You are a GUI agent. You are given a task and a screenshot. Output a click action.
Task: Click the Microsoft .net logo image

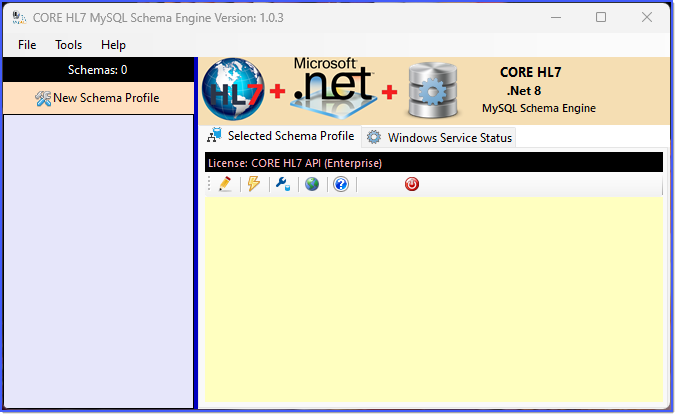(x=333, y=88)
